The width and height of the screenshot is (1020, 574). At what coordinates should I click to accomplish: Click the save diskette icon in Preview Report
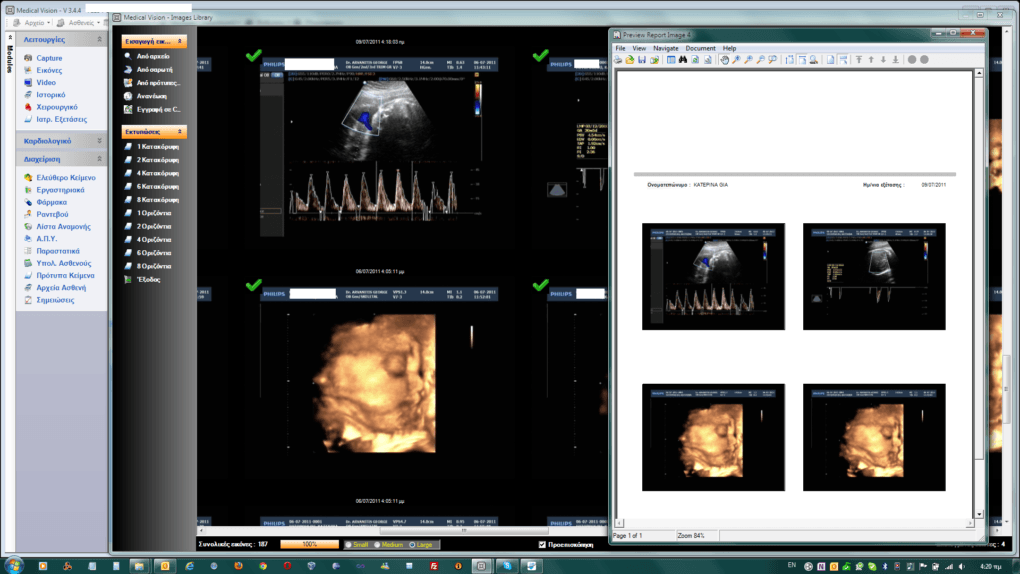[642, 60]
